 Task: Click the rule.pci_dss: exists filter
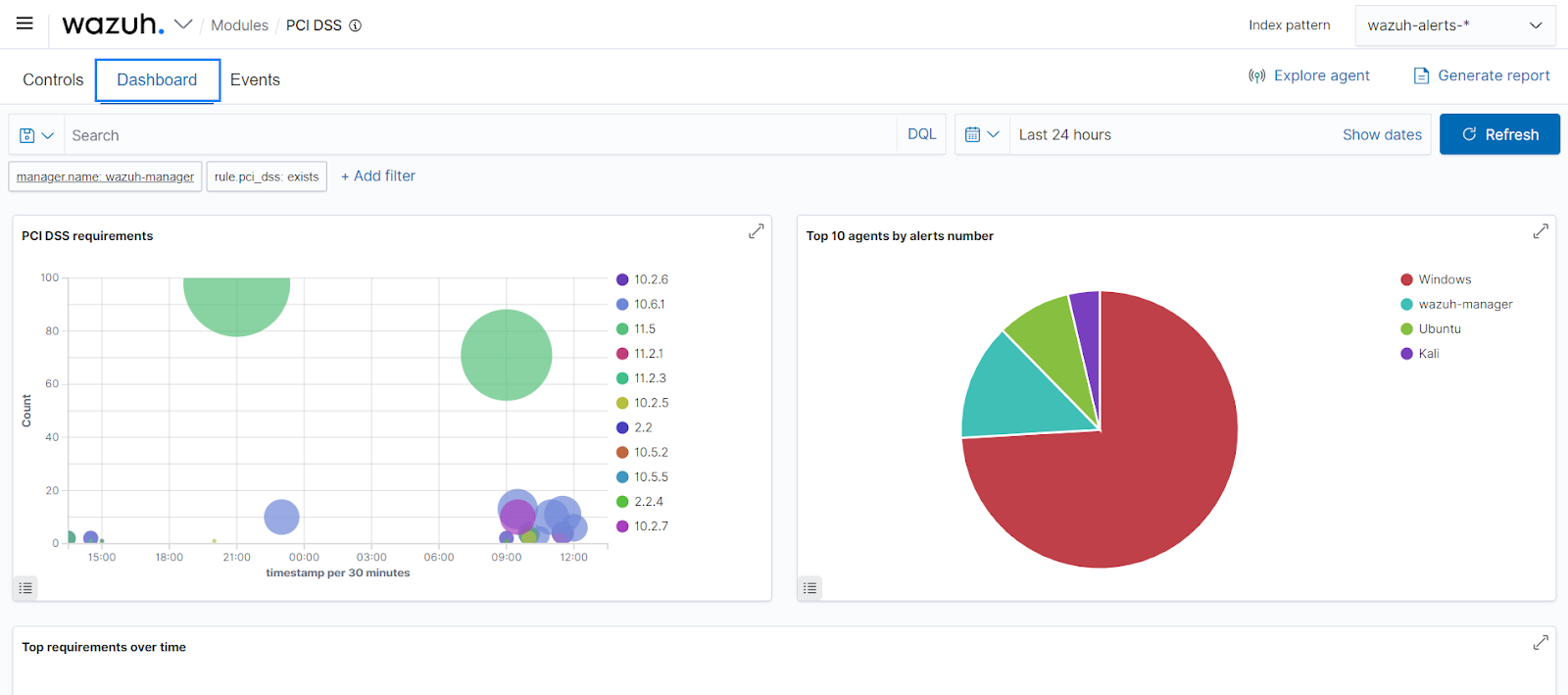point(267,176)
